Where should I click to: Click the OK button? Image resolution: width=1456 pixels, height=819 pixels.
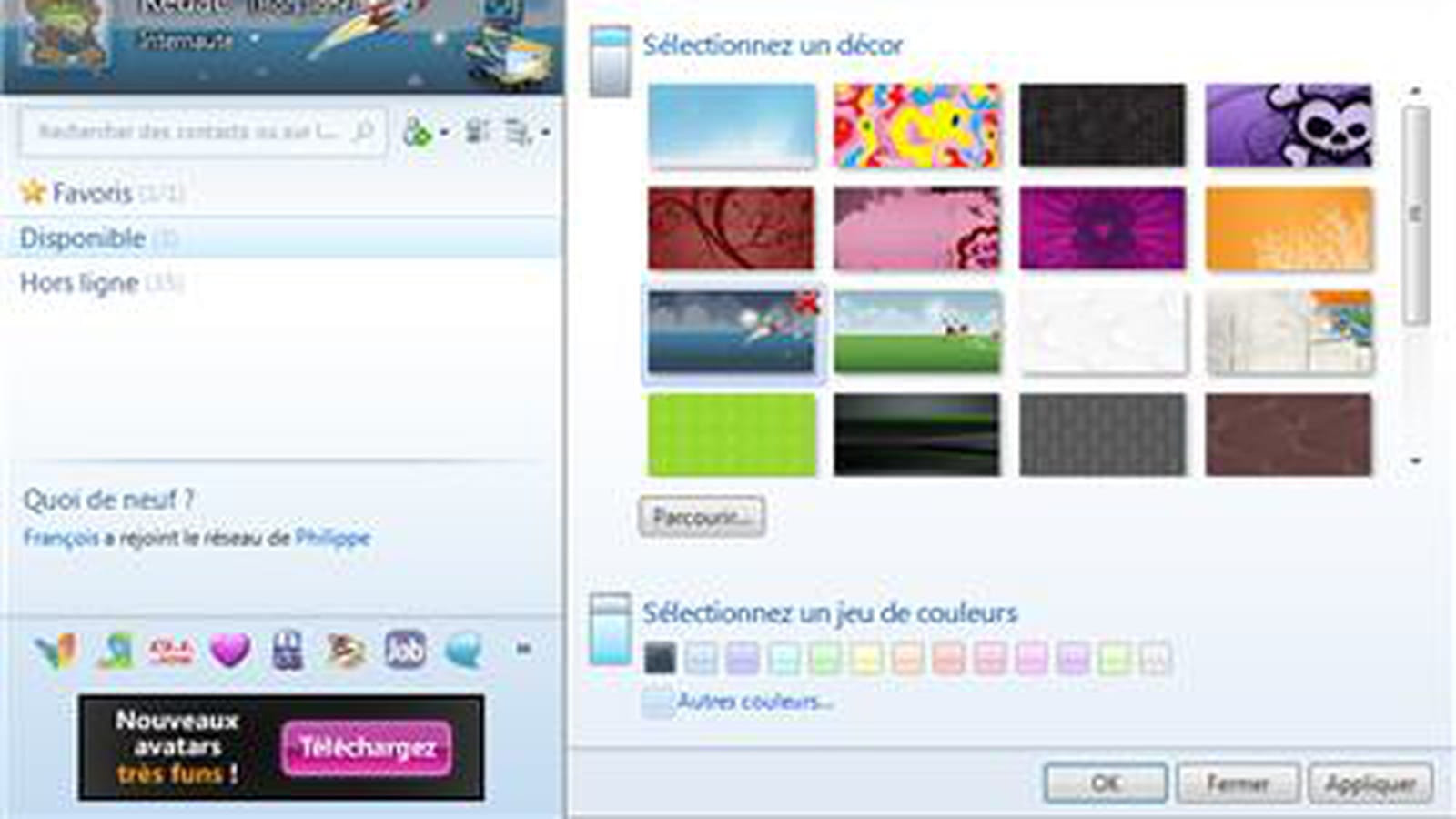1106,783
